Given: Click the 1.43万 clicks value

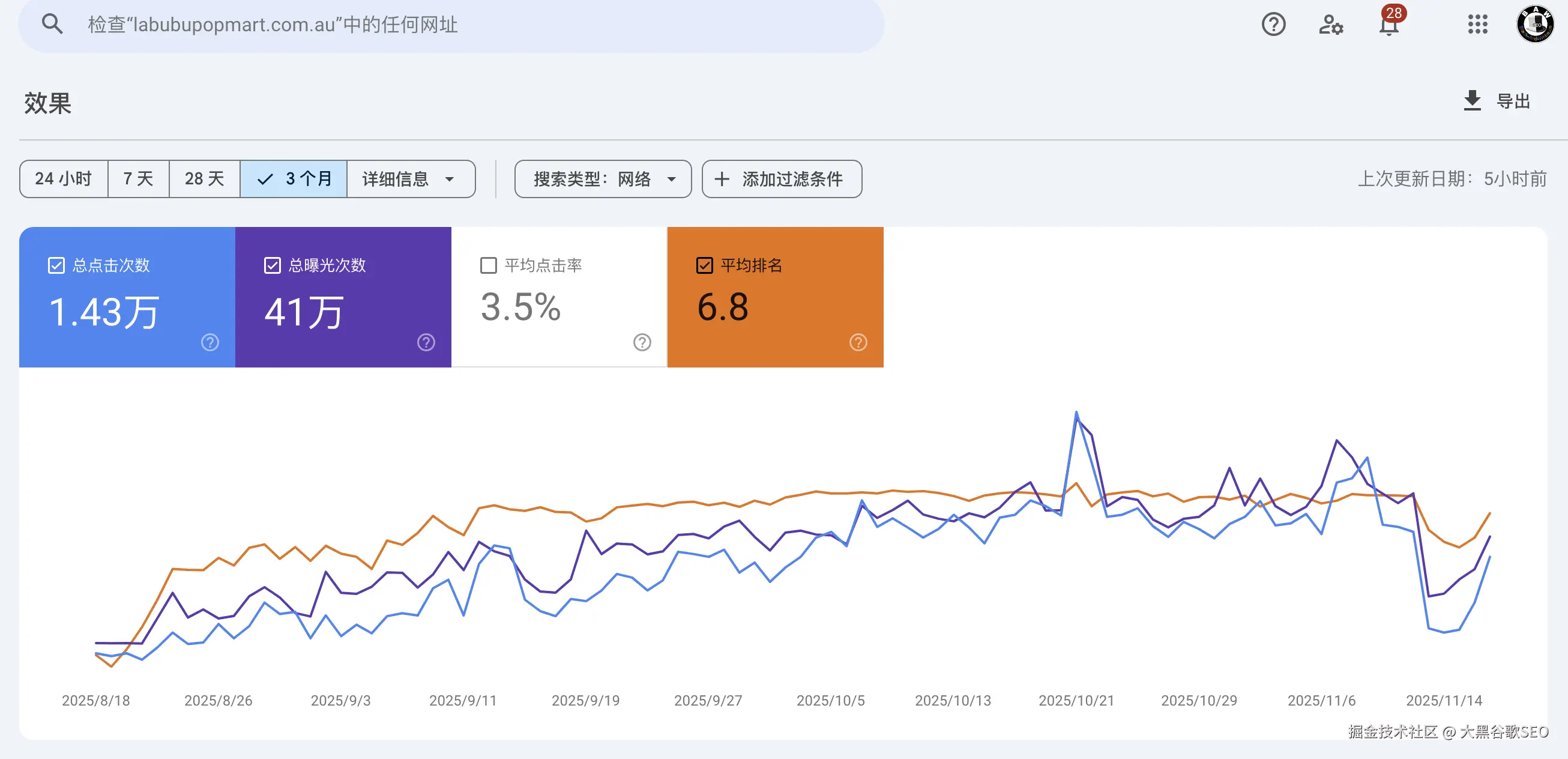Looking at the screenshot, I should [x=104, y=312].
